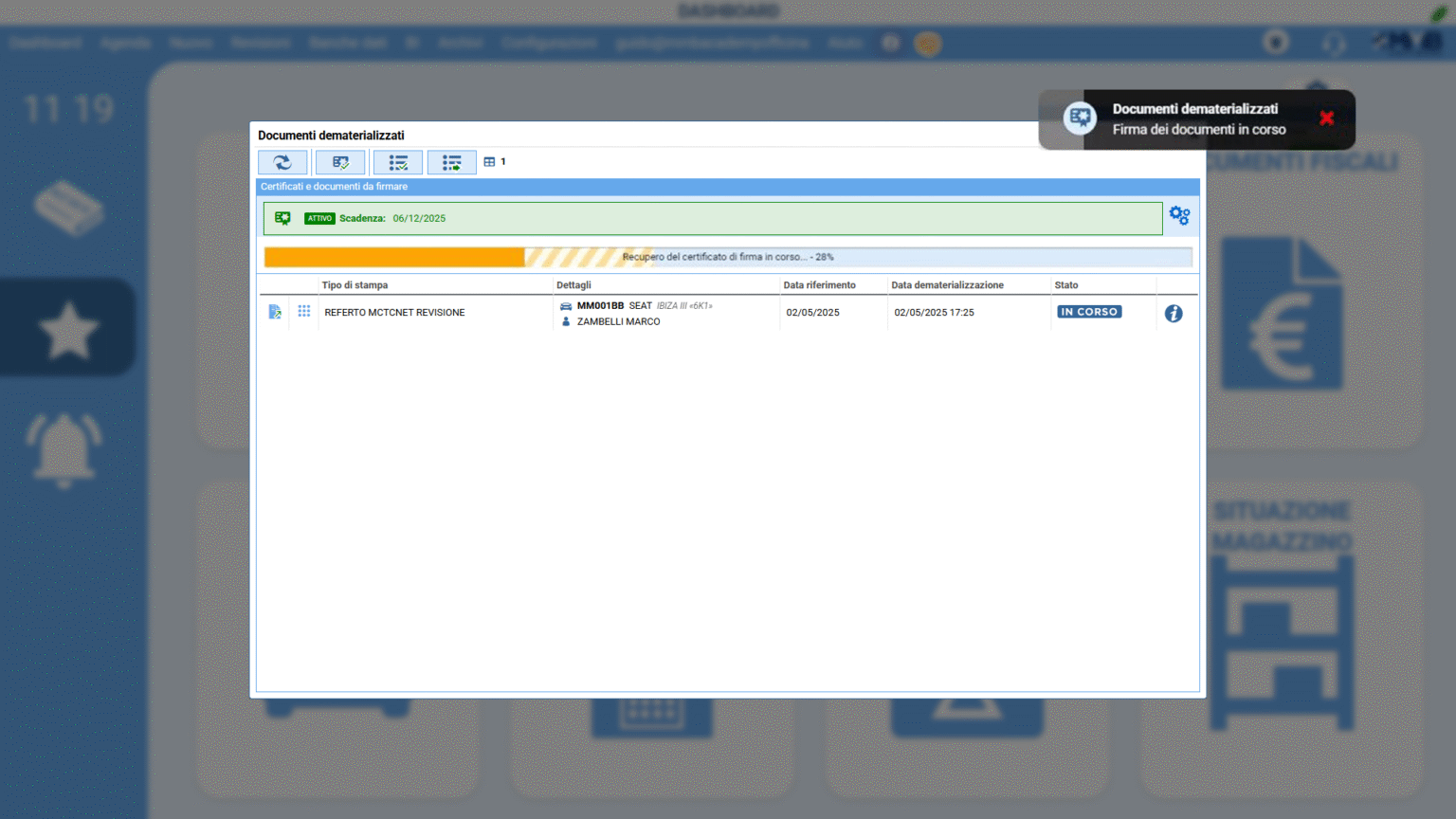Dismiss the Documenti dematerializzati notification
Image resolution: width=1456 pixels, height=819 pixels.
tap(1326, 118)
